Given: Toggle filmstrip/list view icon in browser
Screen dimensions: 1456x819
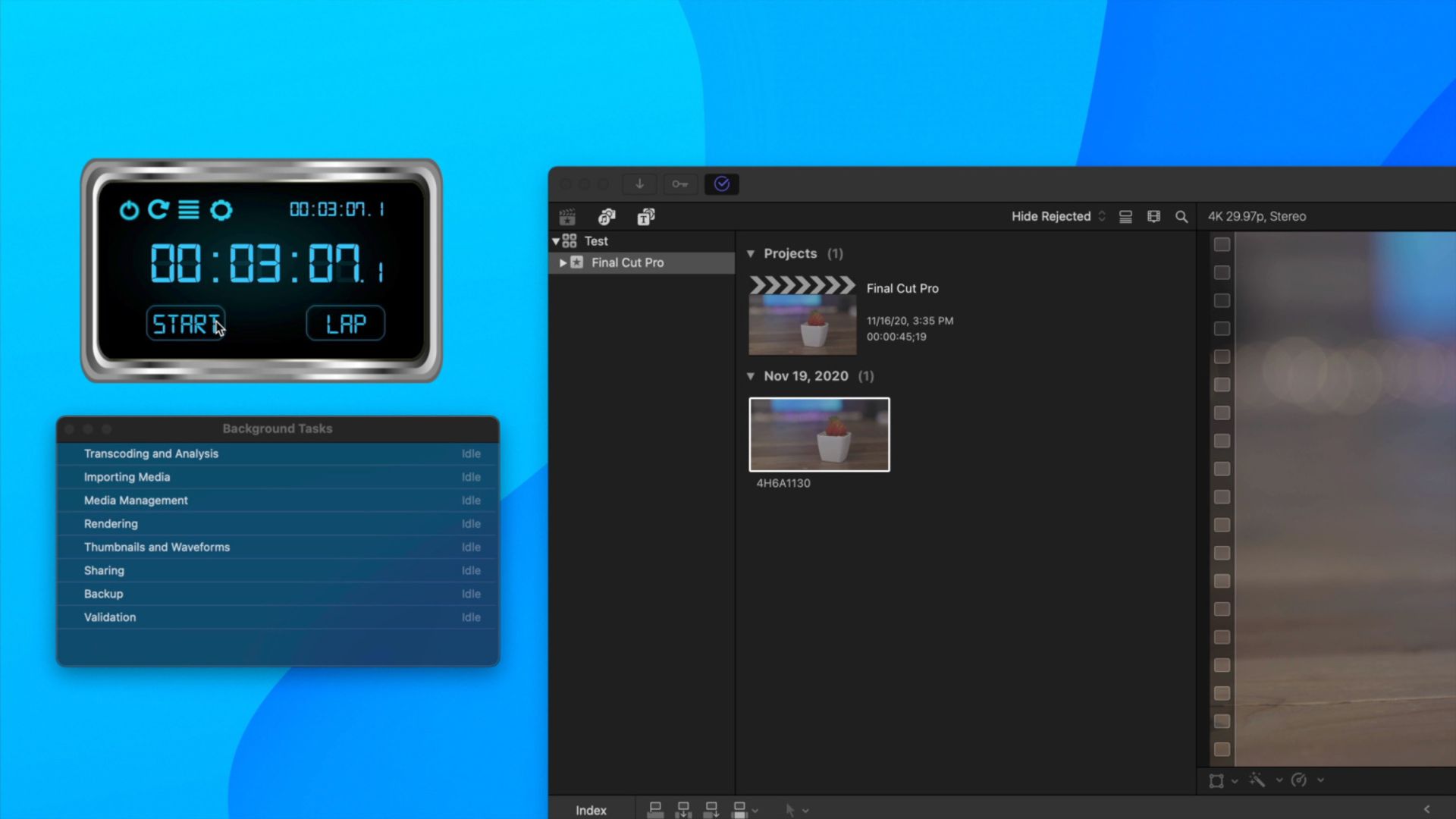Looking at the screenshot, I should pos(1125,217).
